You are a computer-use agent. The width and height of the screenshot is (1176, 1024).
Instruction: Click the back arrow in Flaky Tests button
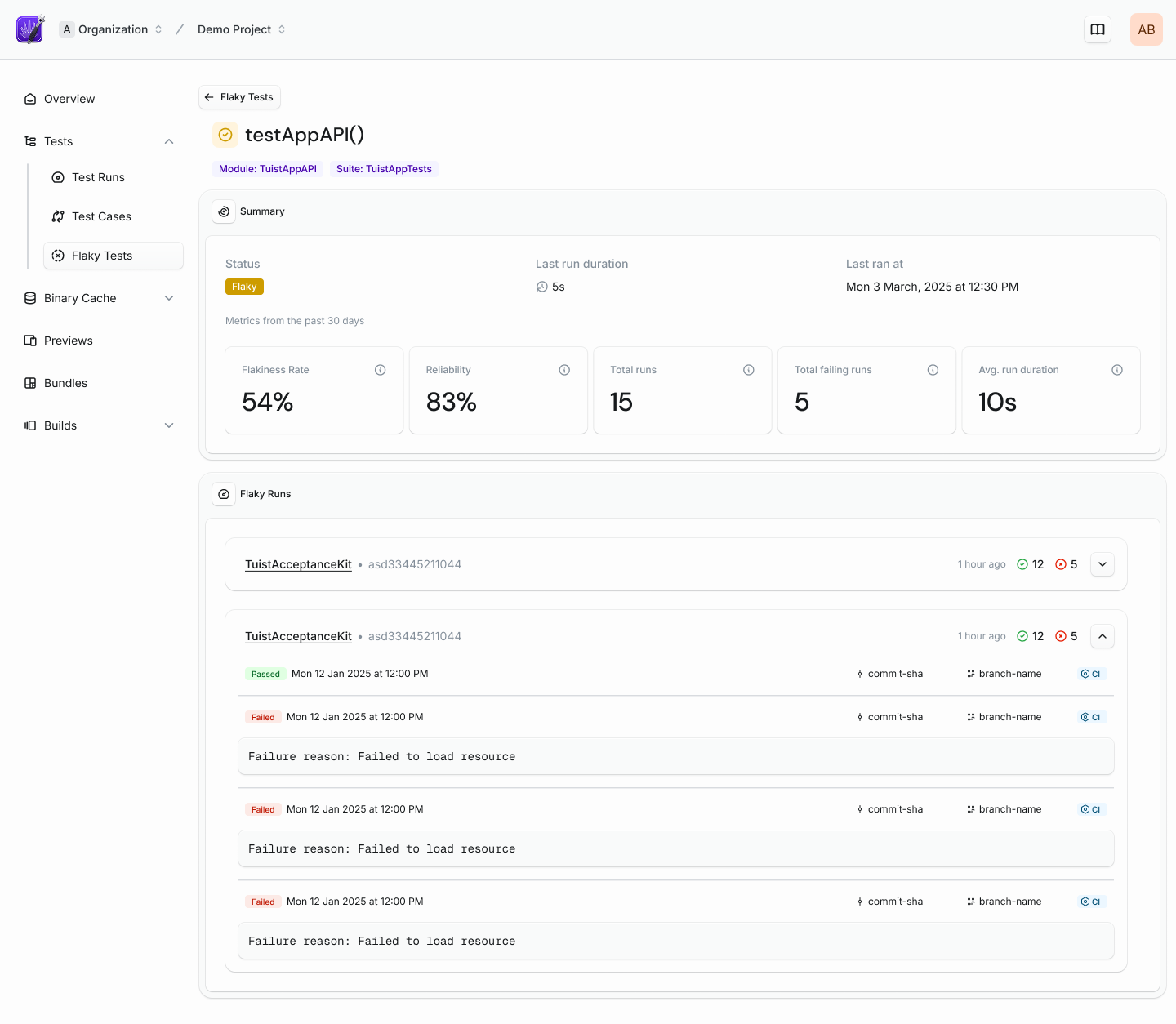tap(209, 97)
